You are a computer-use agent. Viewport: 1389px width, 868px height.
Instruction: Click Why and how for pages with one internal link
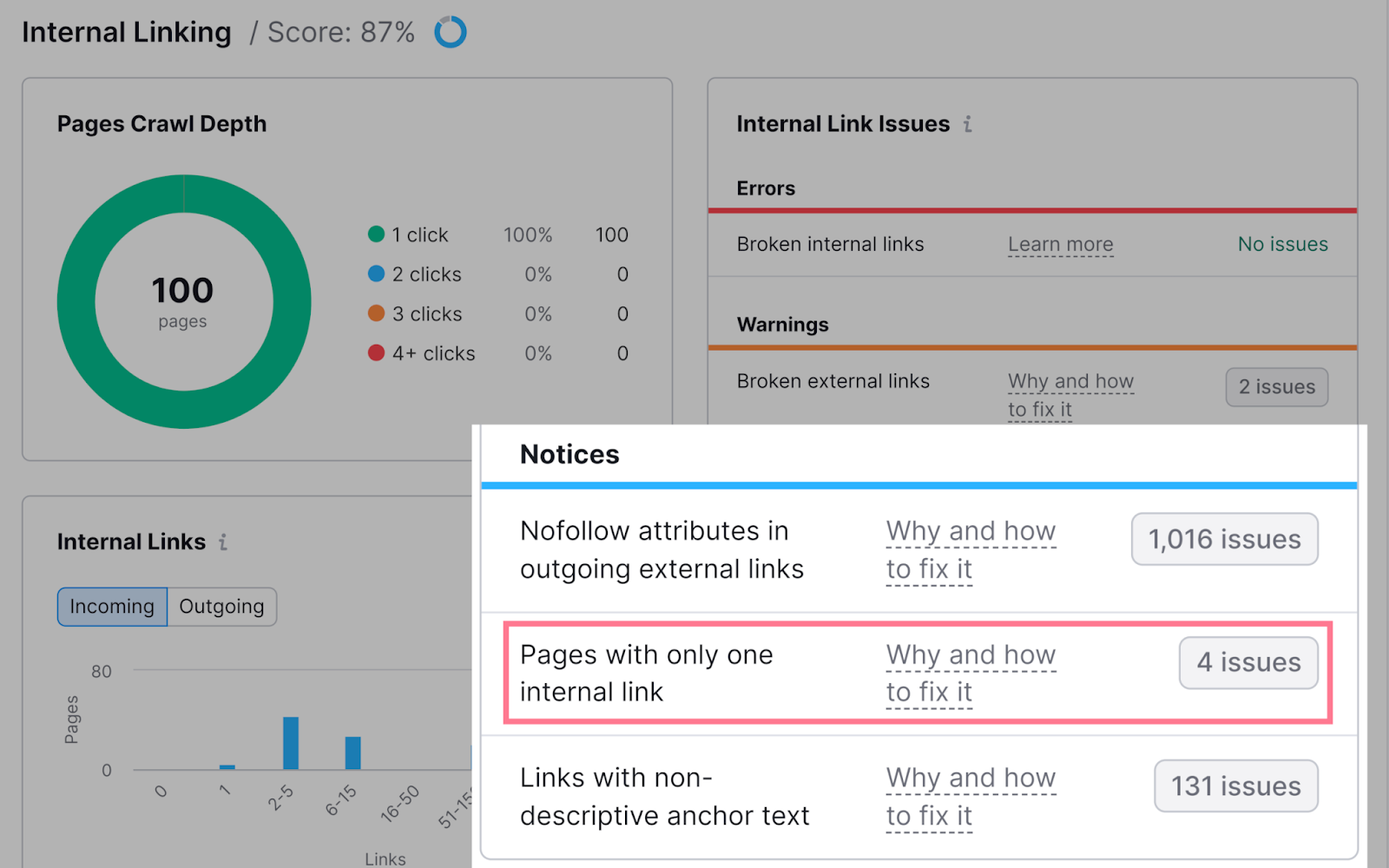[x=971, y=673]
